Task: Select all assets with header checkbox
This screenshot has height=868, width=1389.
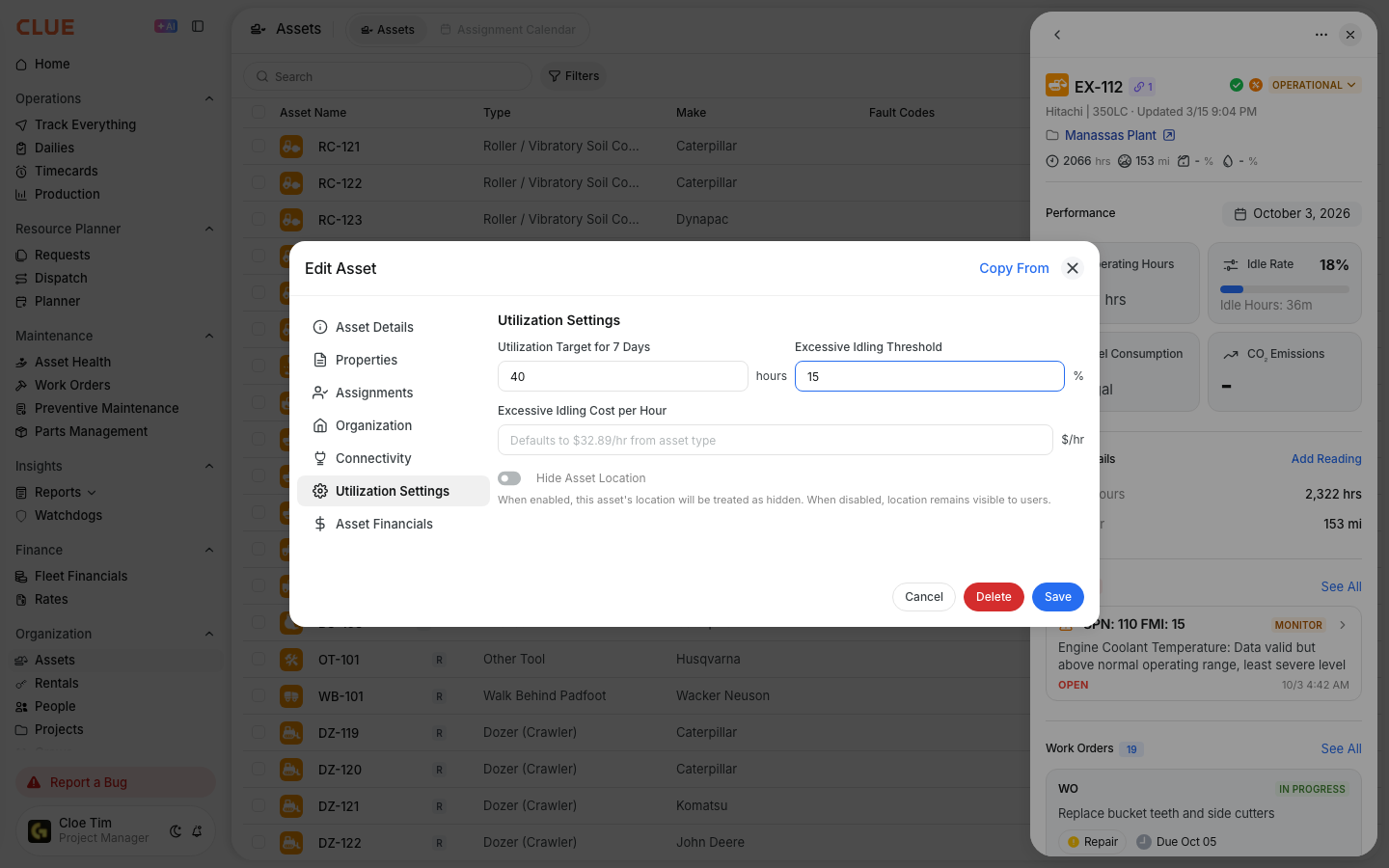Action: [259, 112]
